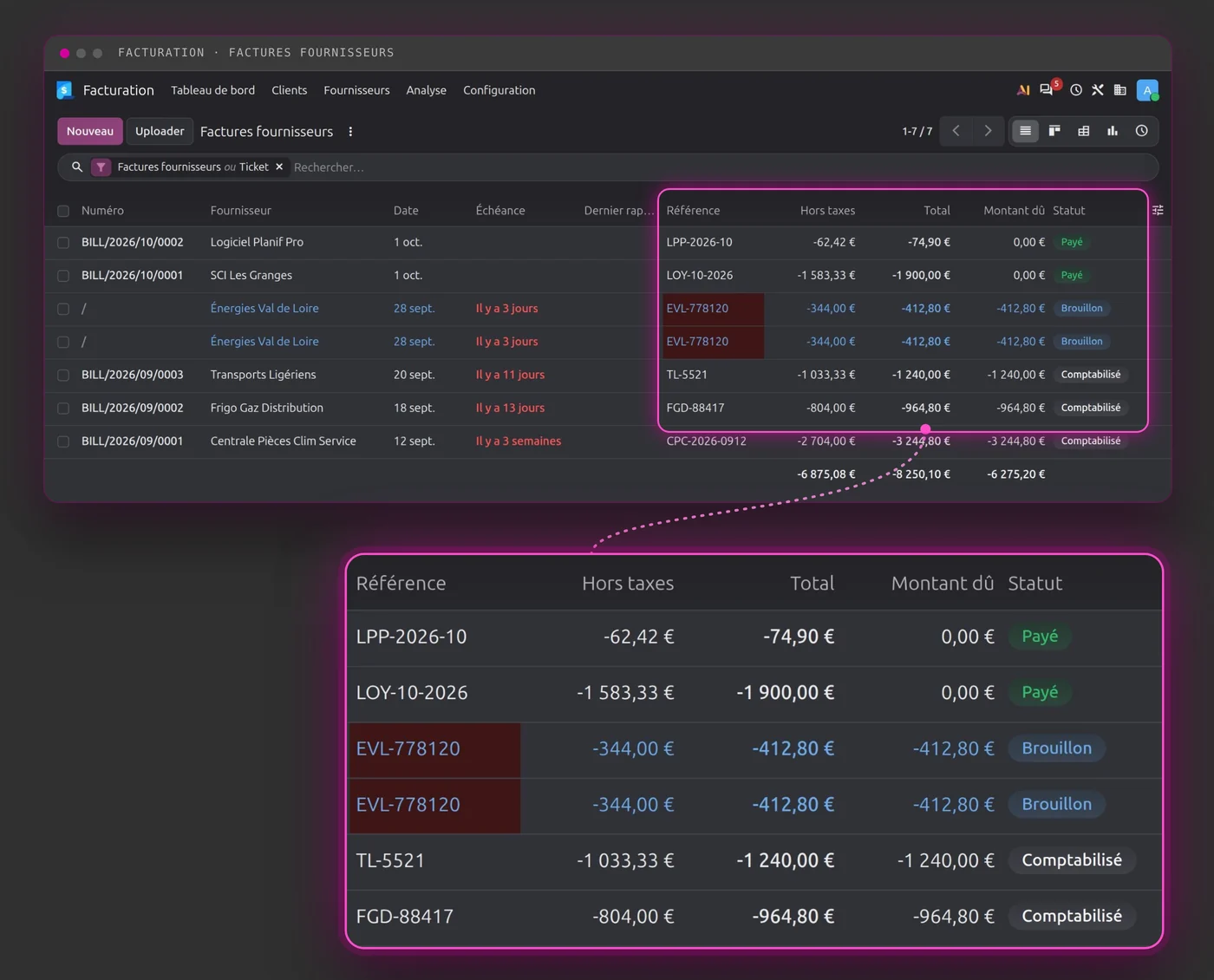The width and height of the screenshot is (1214, 980).
Task: Go to next page arrow
Action: pyautogui.click(x=988, y=131)
